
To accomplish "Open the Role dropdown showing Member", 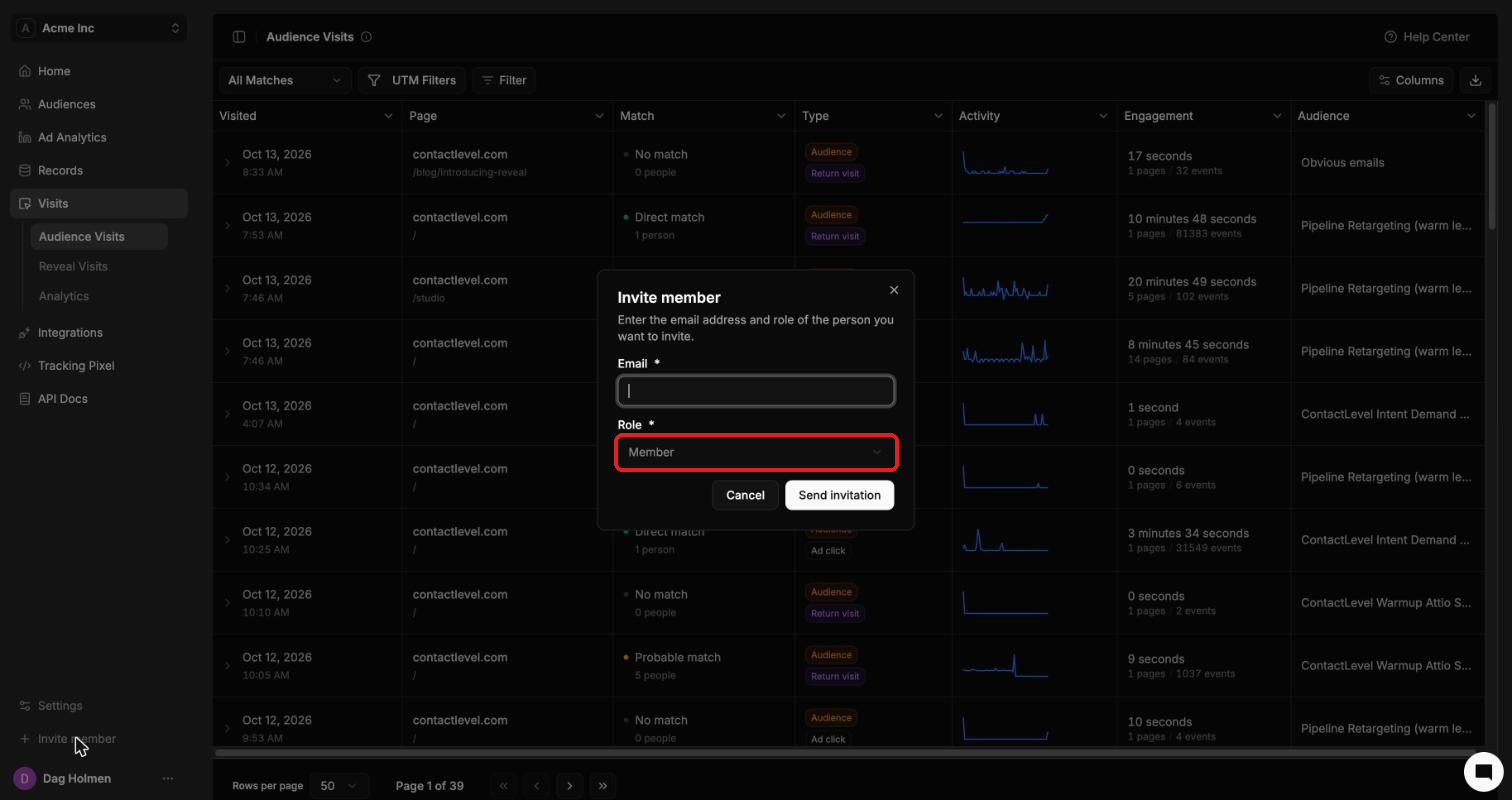I will click(x=756, y=452).
